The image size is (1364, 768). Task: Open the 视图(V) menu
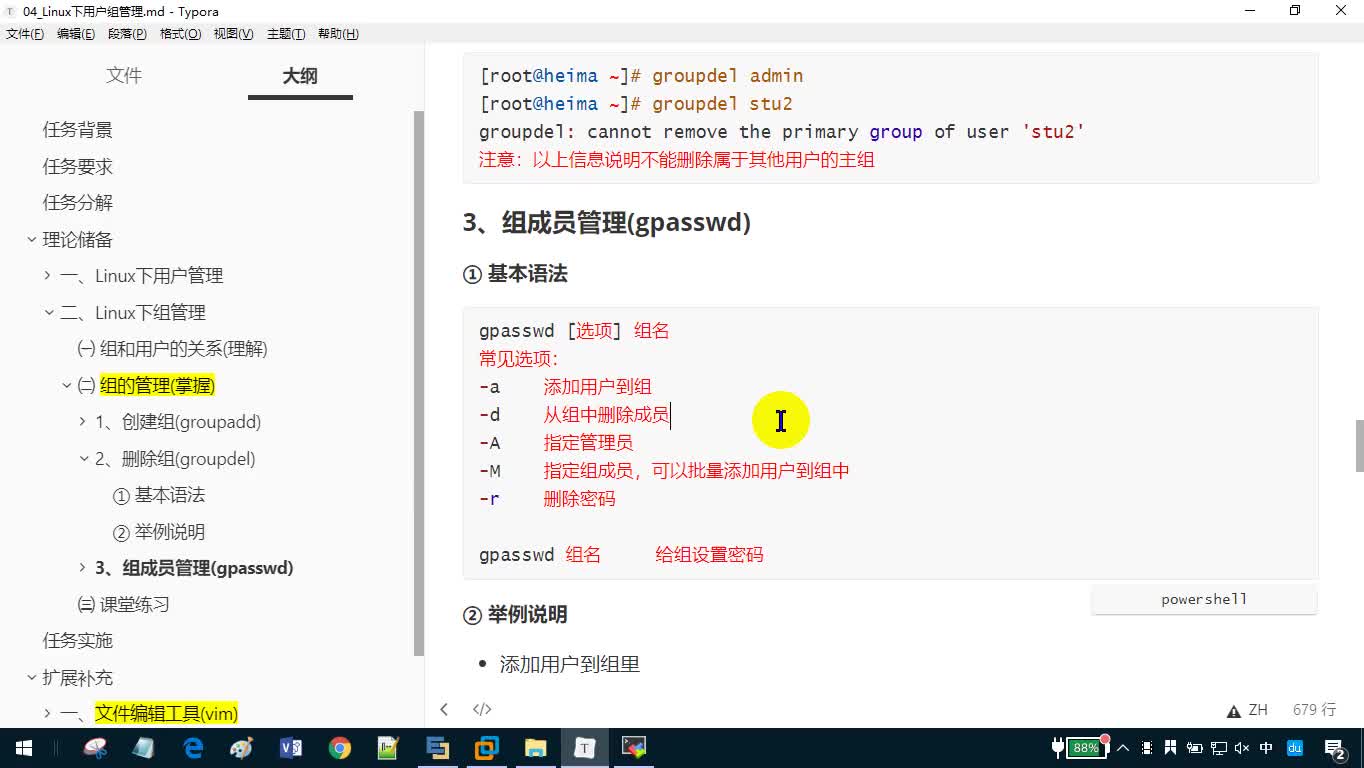click(234, 34)
